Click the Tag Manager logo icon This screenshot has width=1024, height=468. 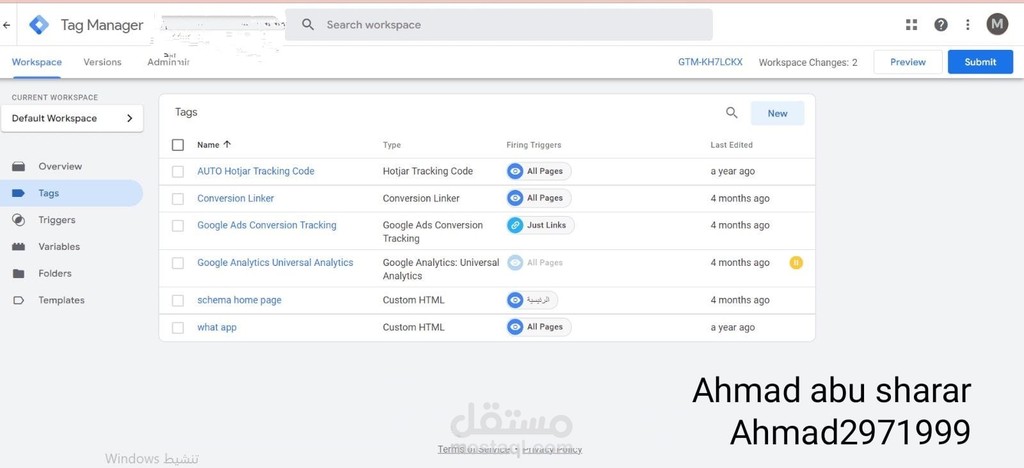point(39,25)
